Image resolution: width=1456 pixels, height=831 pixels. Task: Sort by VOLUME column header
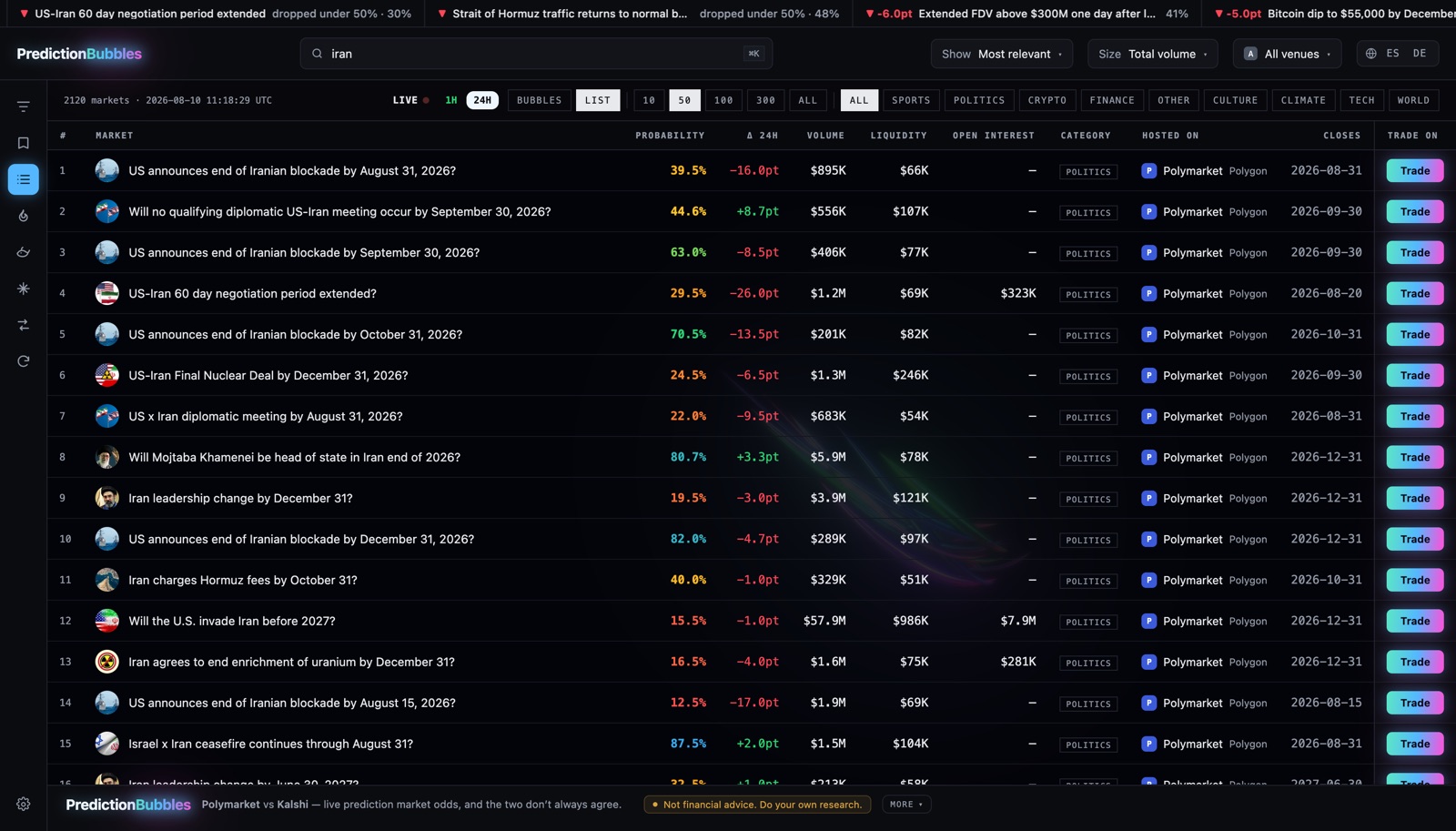point(825,136)
